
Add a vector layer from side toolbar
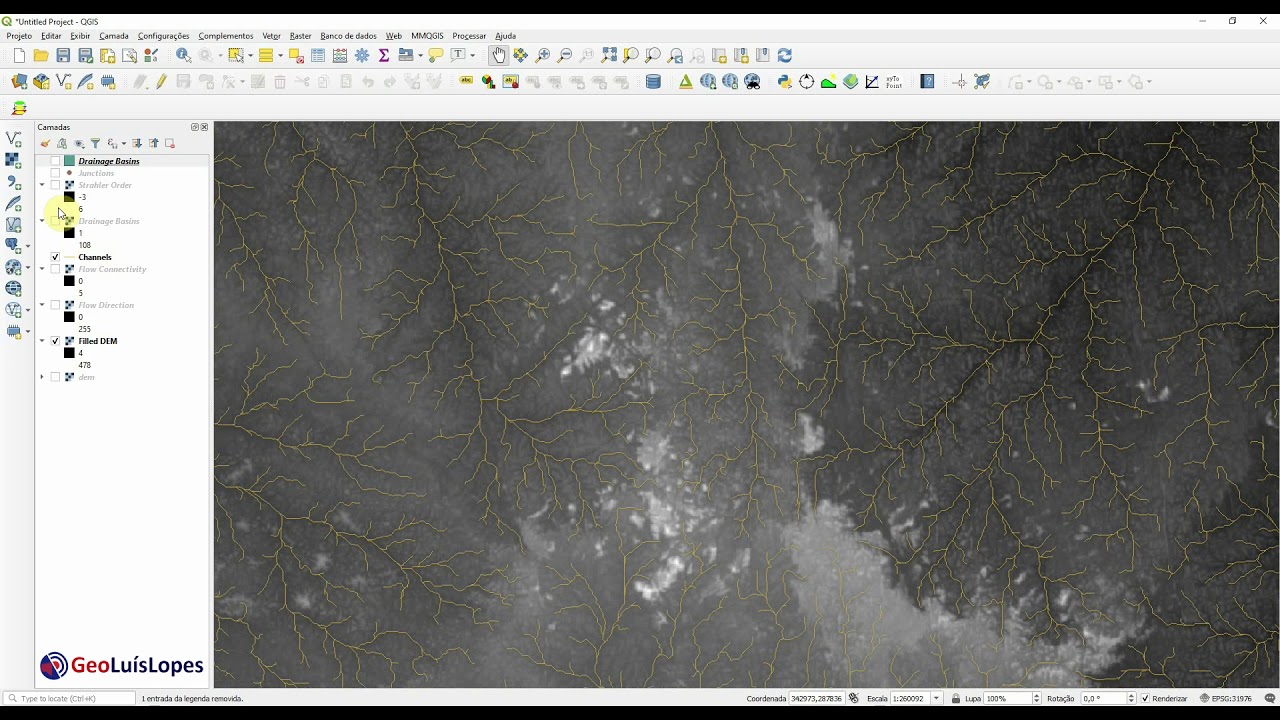pos(13,139)
